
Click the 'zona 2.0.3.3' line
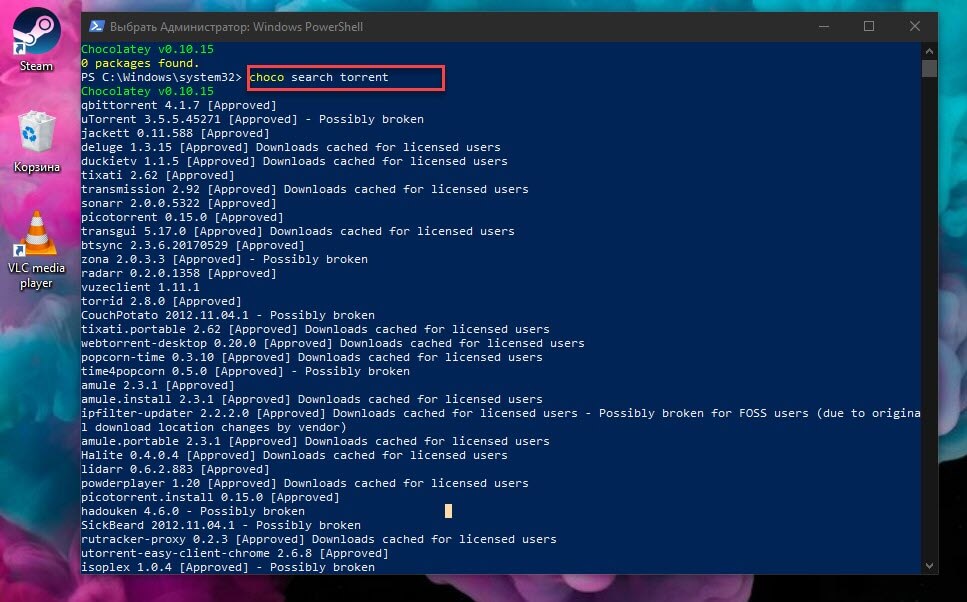click(x=224, y=259)
